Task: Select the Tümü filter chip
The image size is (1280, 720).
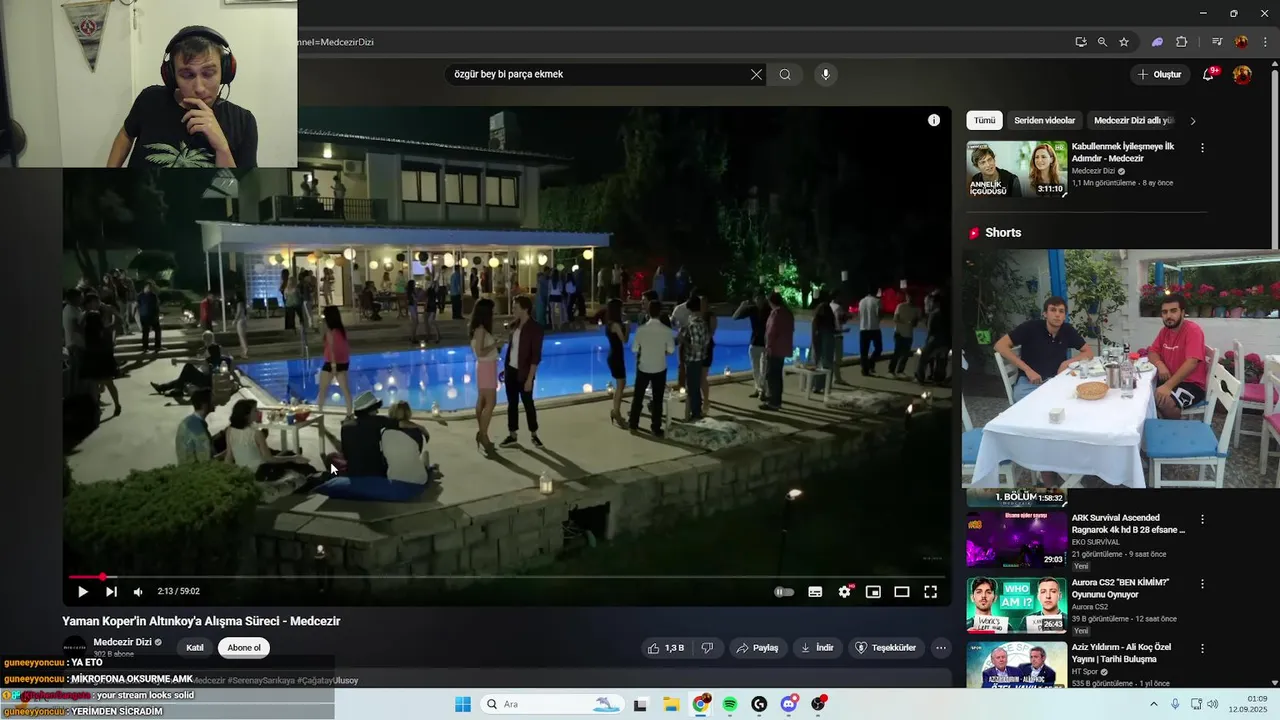Action: (x=985, y=120)
